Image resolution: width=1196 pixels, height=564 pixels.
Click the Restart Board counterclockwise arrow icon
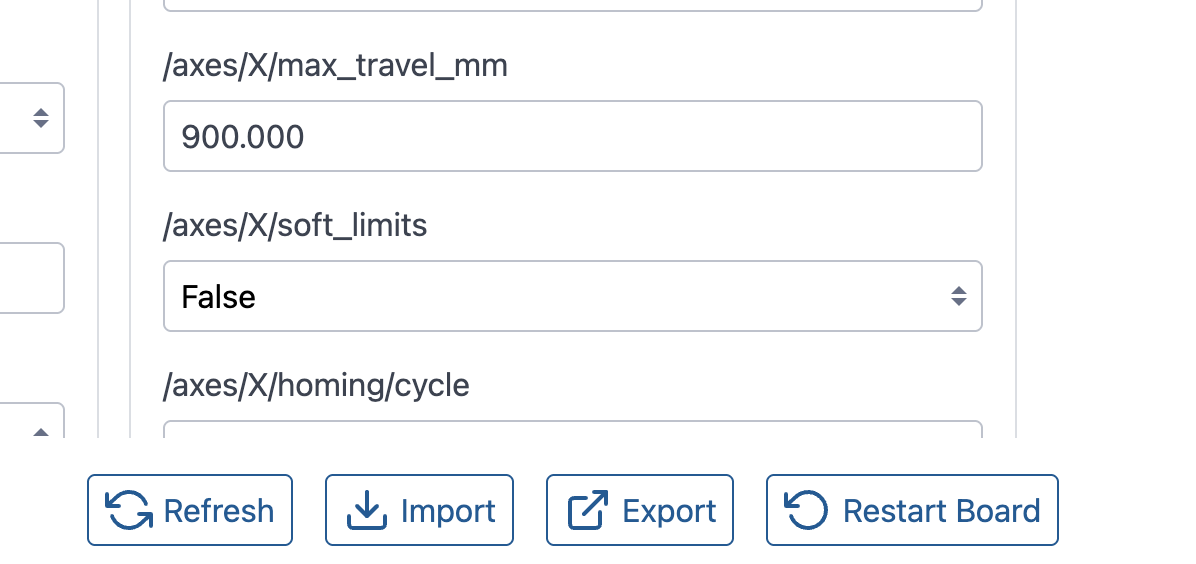pyautogui.click(x=807, y=511)
